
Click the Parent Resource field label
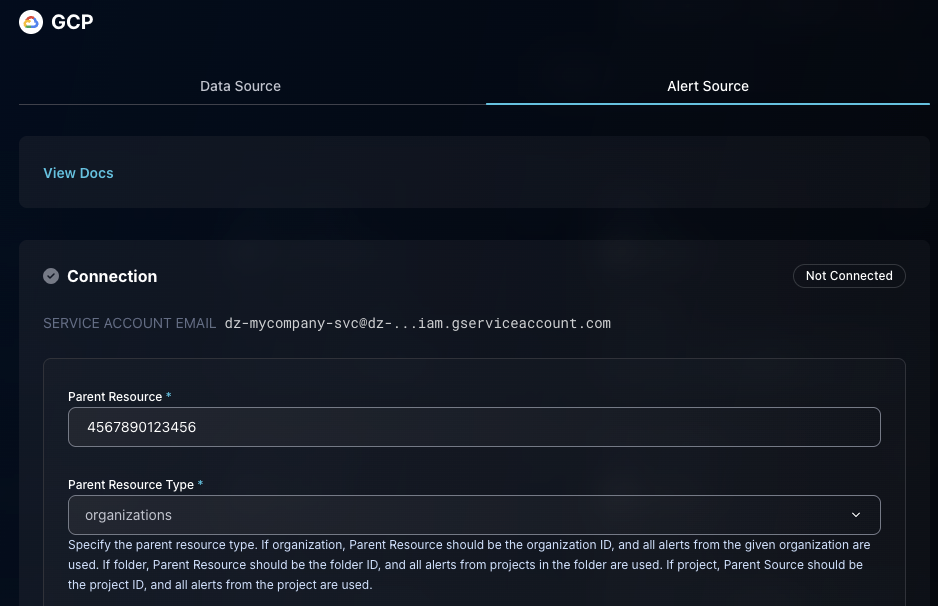click(x=115, y=397)
